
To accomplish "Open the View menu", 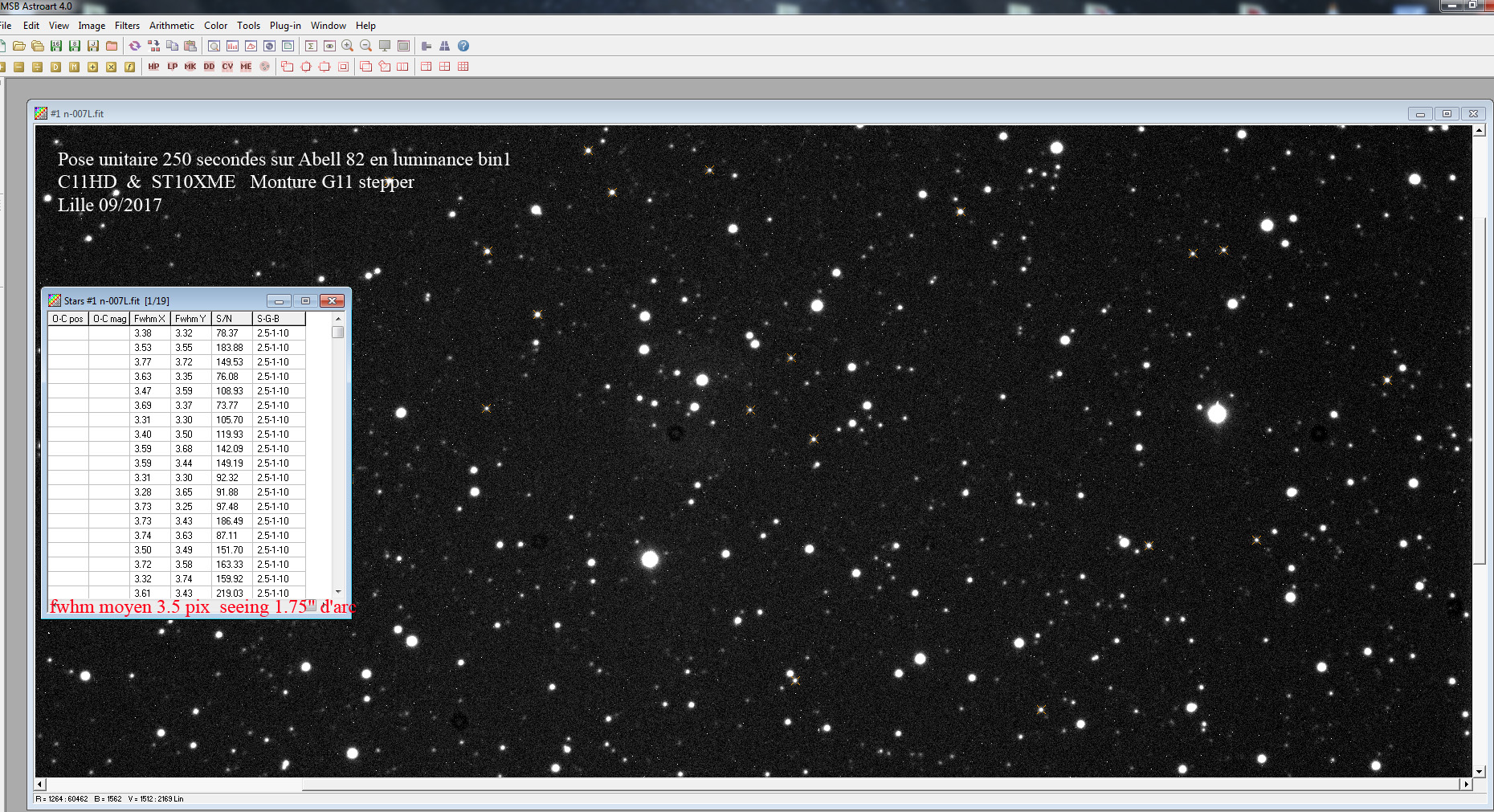I will point(59,26).
